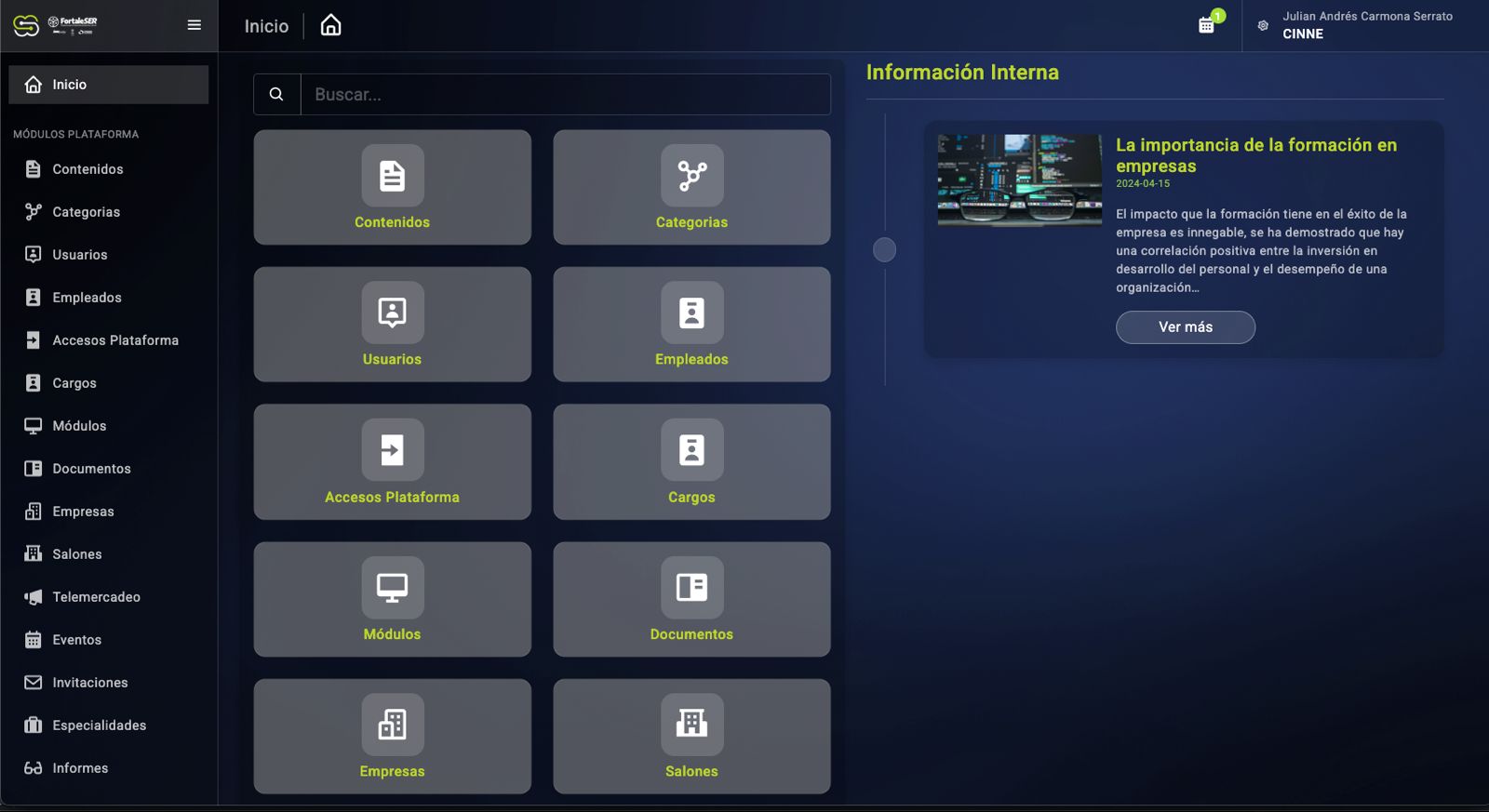This screenshot has width=1489, height=812.
Task: Select the Accesos Plataforma tile icon
Action: (392, 450)
